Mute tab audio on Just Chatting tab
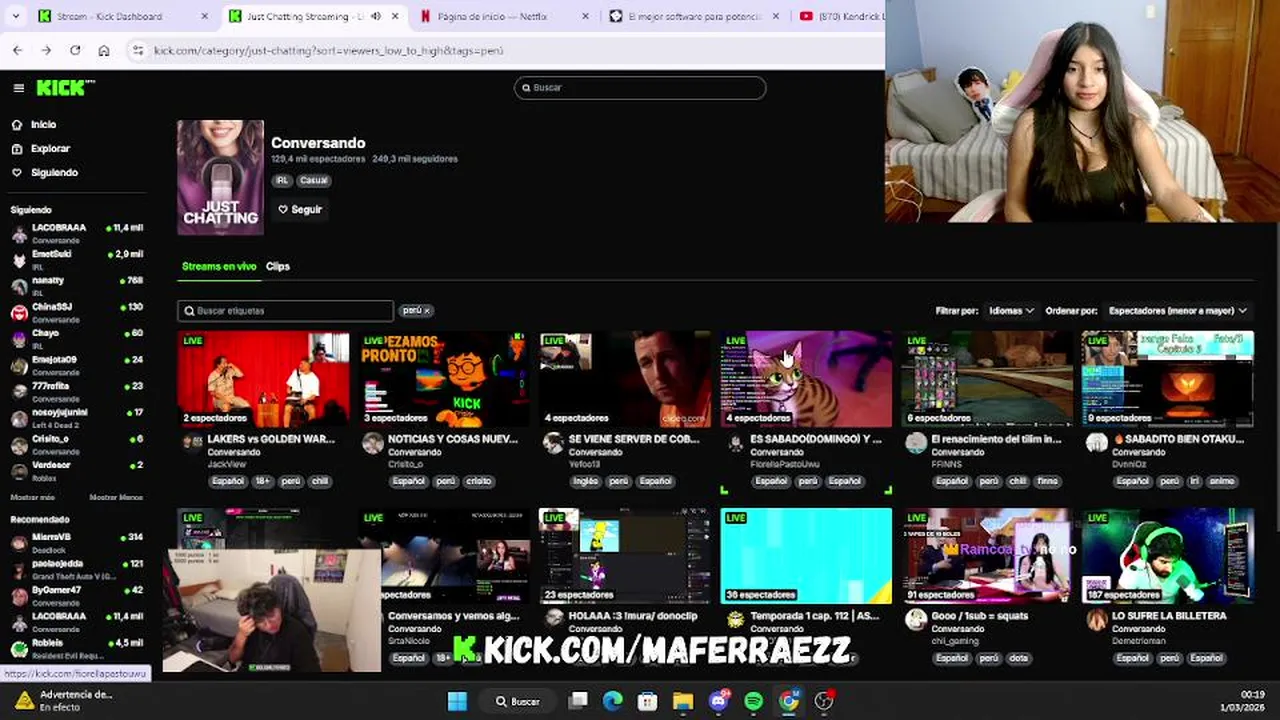Screen dimensions: 1280x720 [375, 16]
